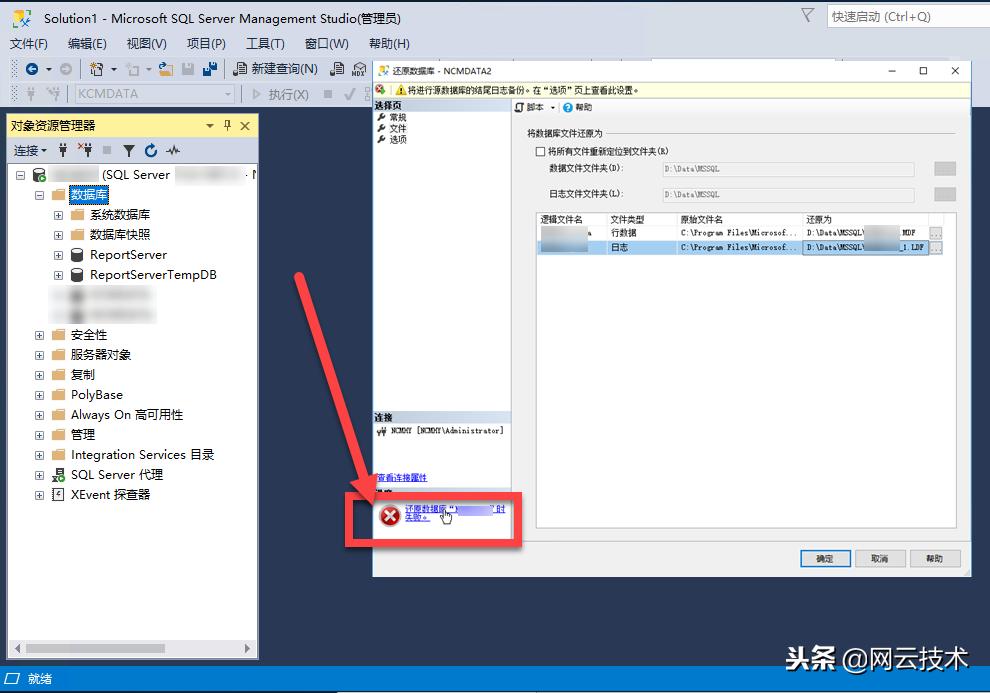Expand the 安全性 tree node
The width and height of the screenshot is (990, 693).
tap(38, 335)
